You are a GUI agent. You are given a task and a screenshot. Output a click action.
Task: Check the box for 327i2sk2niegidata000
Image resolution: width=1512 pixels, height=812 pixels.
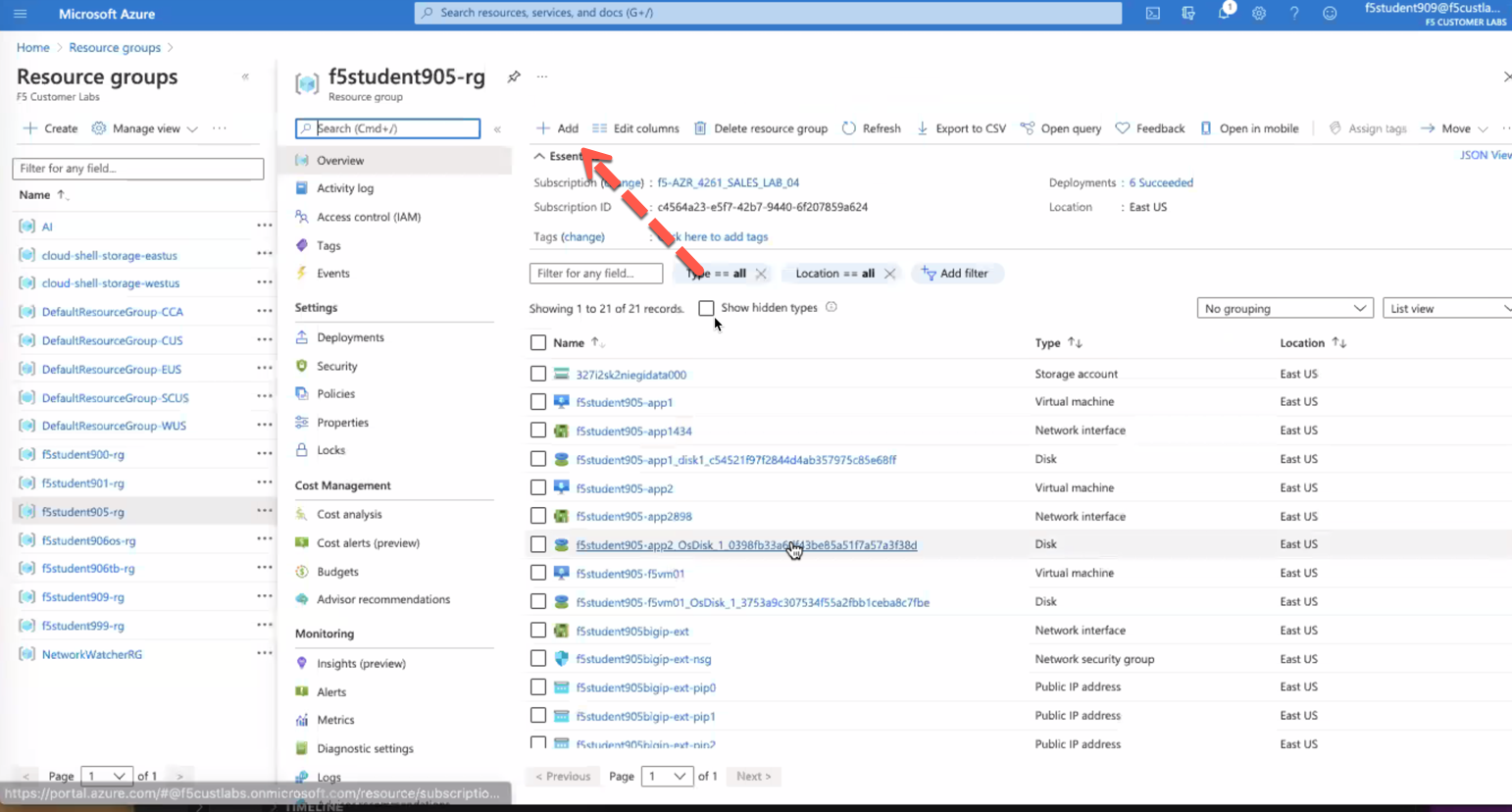point(538,374)
